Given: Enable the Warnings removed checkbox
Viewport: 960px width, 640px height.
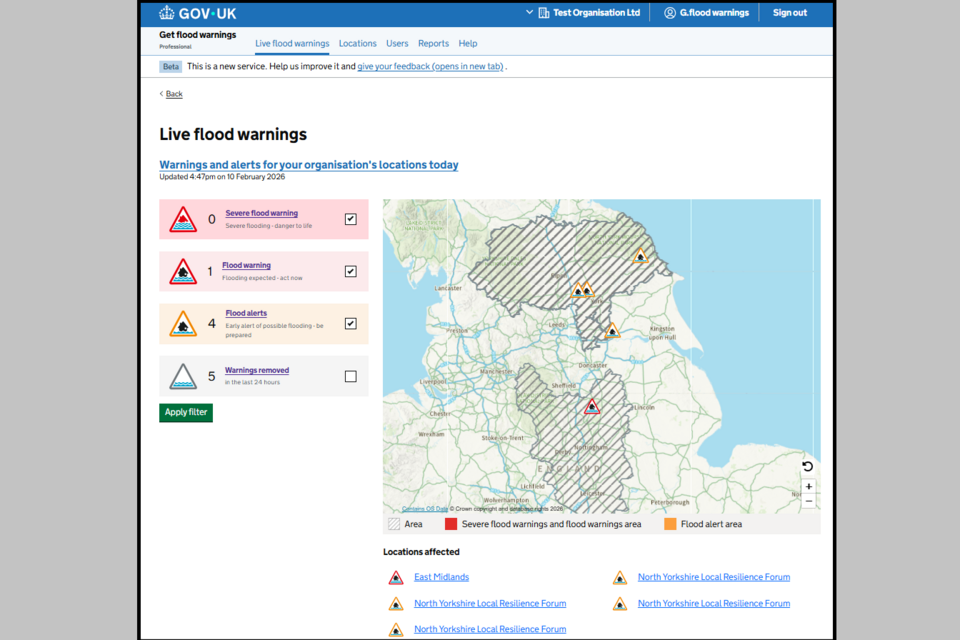Looking at the screenshot, I should [350, 377].
